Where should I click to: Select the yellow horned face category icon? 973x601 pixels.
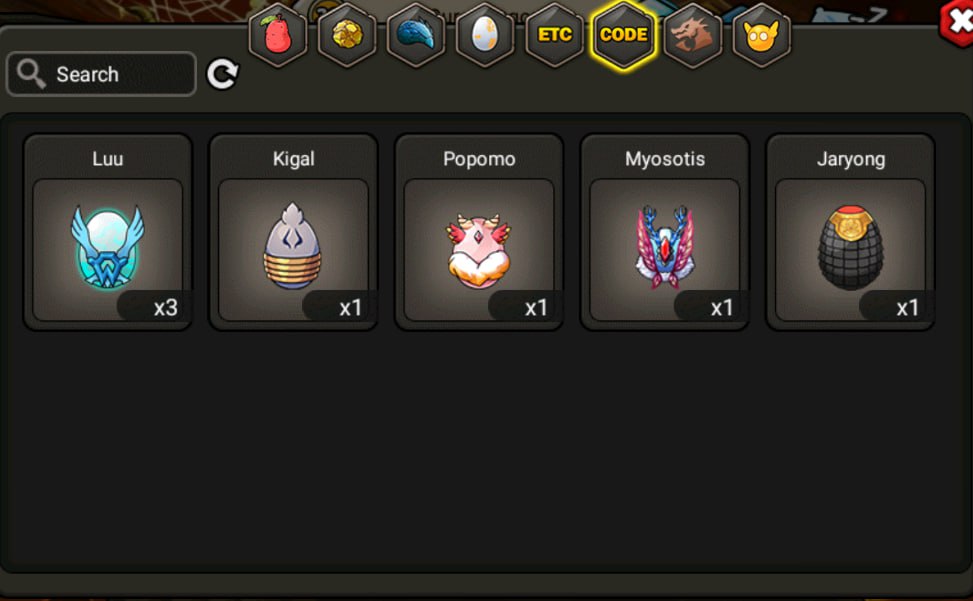tap(761, 35)
